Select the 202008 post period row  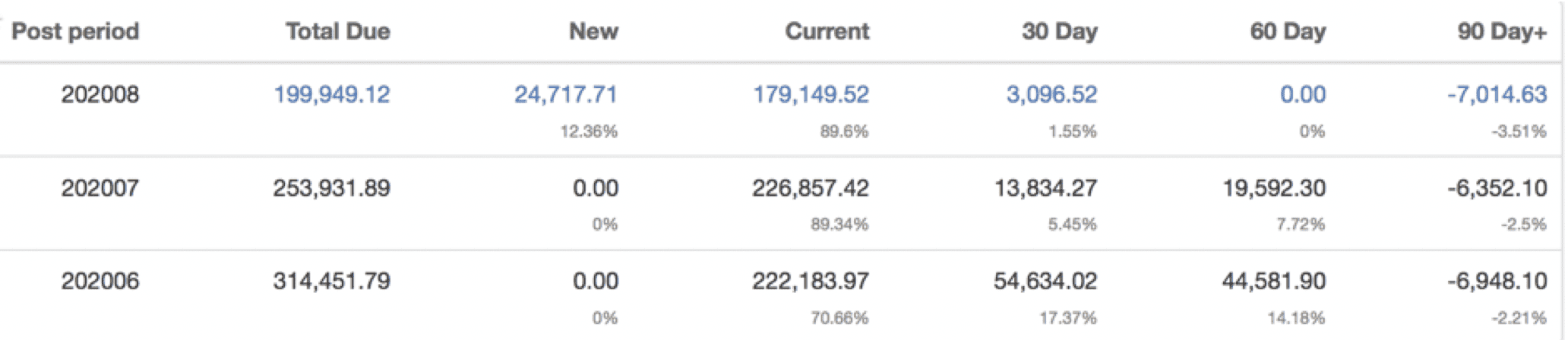point(782,110)
